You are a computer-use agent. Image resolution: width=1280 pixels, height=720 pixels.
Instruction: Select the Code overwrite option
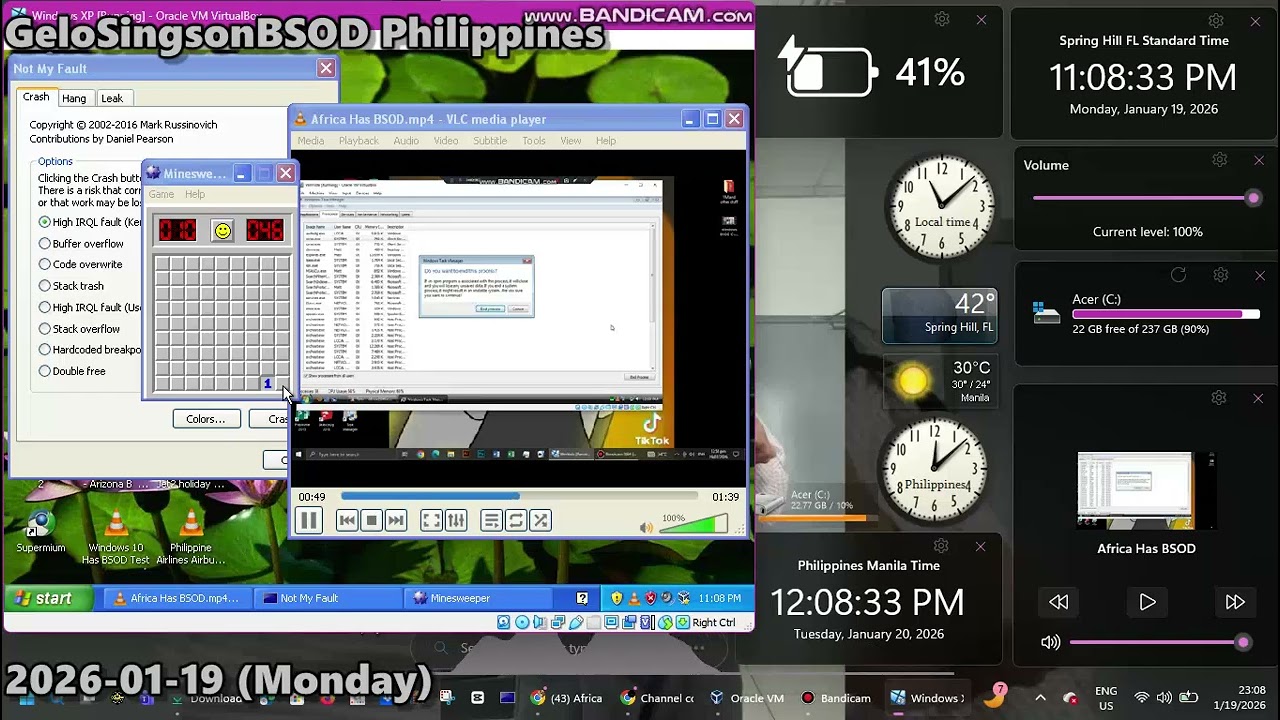[80, 264]
